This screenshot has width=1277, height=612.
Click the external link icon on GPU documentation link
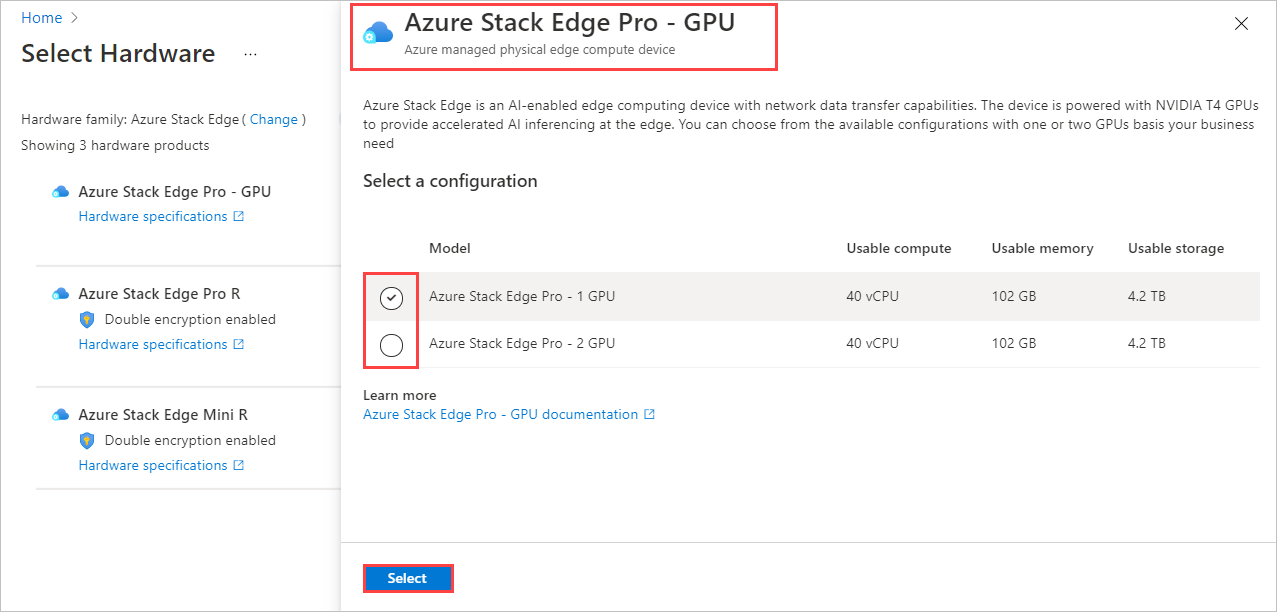(x=650, y=413)
